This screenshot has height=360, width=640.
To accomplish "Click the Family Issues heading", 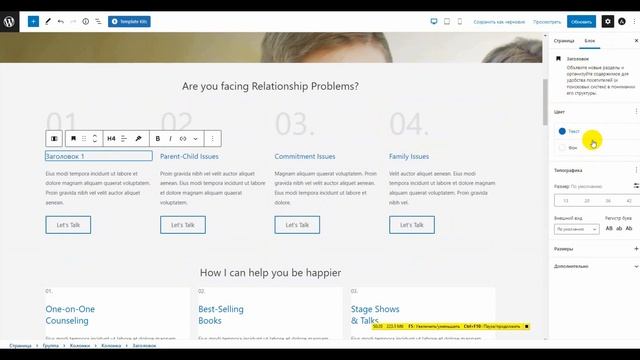I will 409,156.
